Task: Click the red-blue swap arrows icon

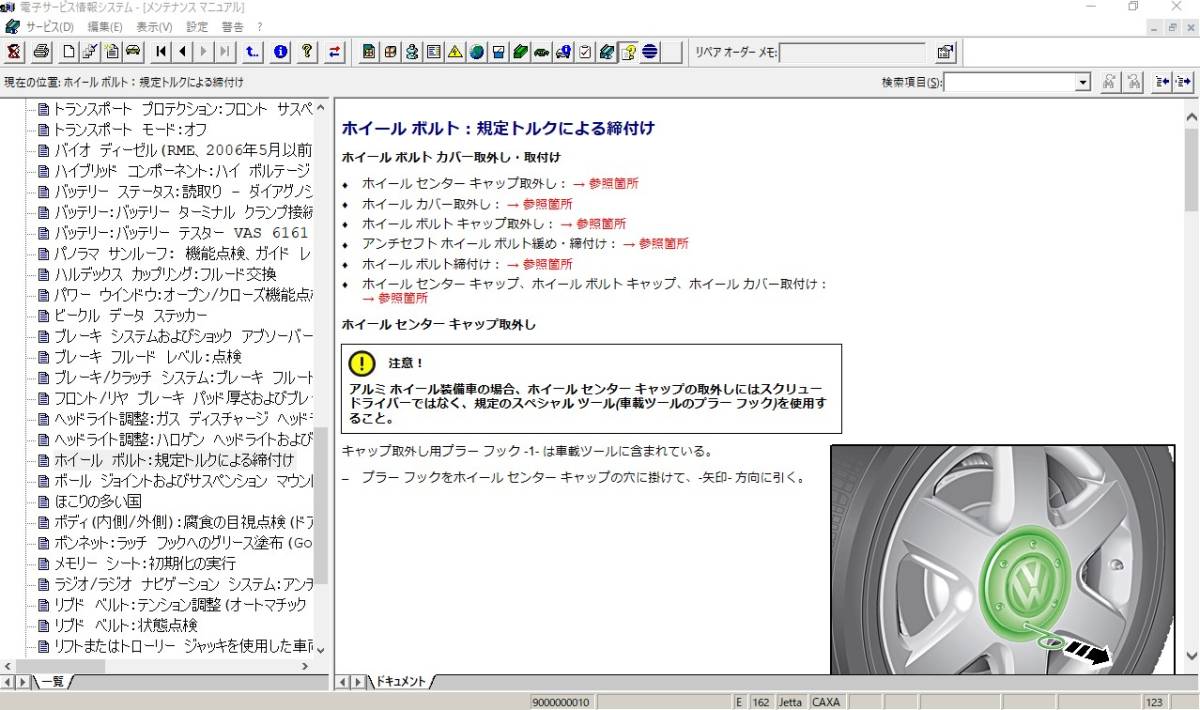Action: click(x=334, y=52)
